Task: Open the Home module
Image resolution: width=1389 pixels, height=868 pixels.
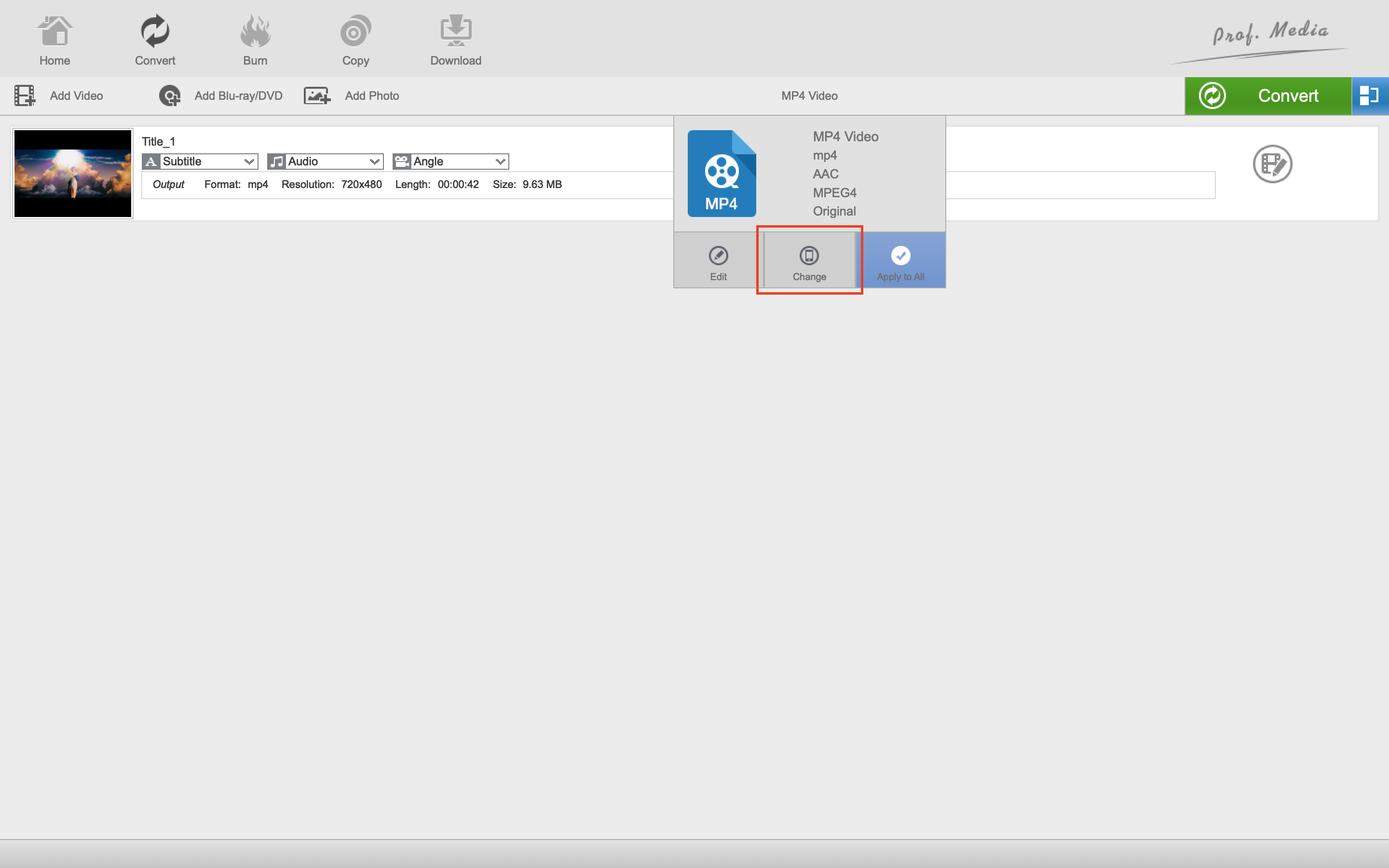Action: tap(54, 40)
